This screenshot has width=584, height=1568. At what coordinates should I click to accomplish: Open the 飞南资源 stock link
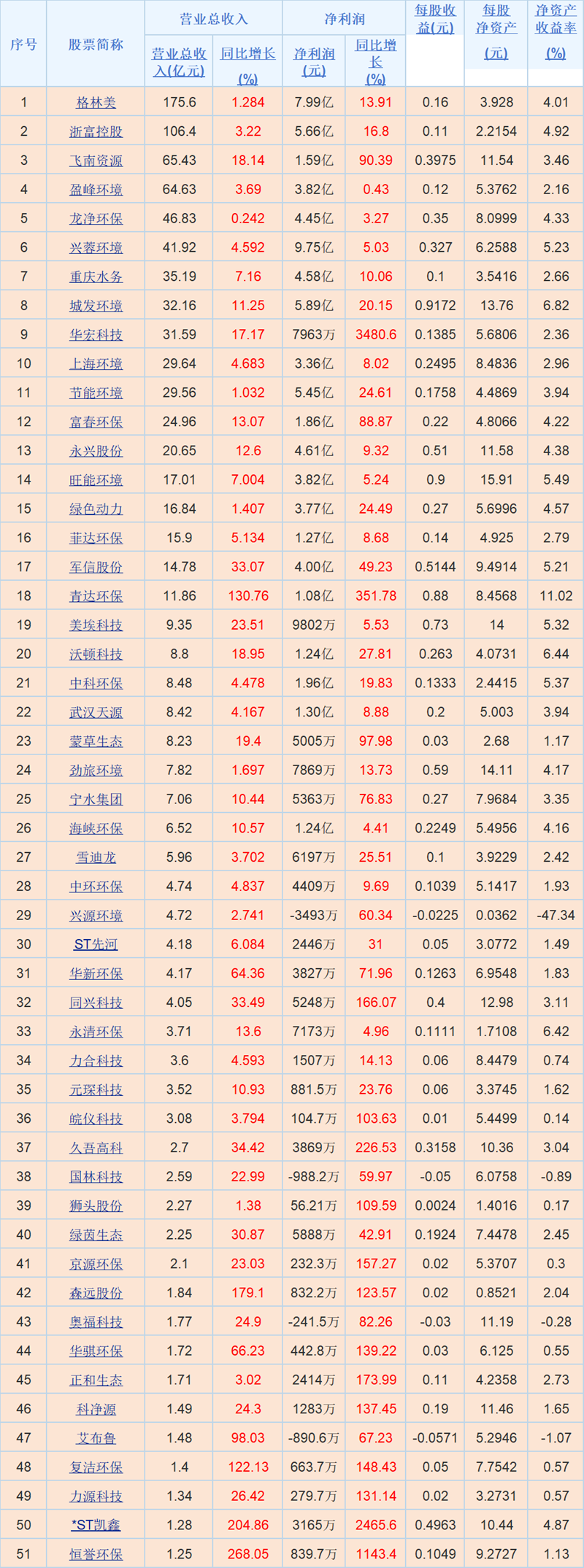[96, 161]
